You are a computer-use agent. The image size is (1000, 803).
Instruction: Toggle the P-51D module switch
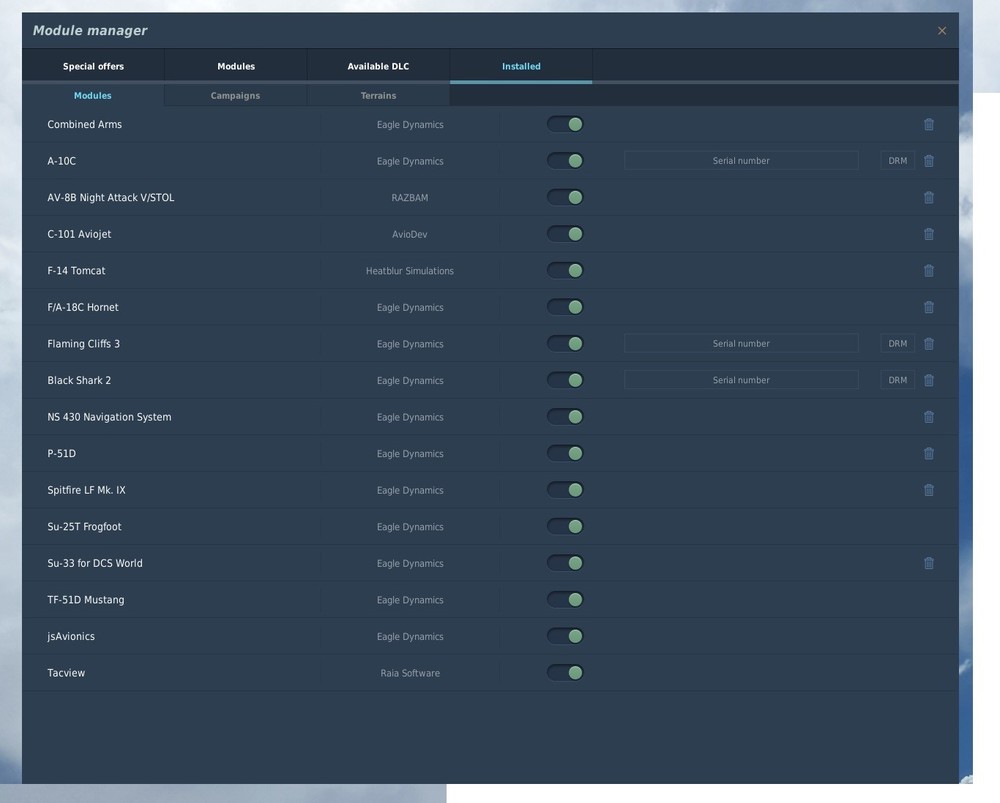point(565,453)
